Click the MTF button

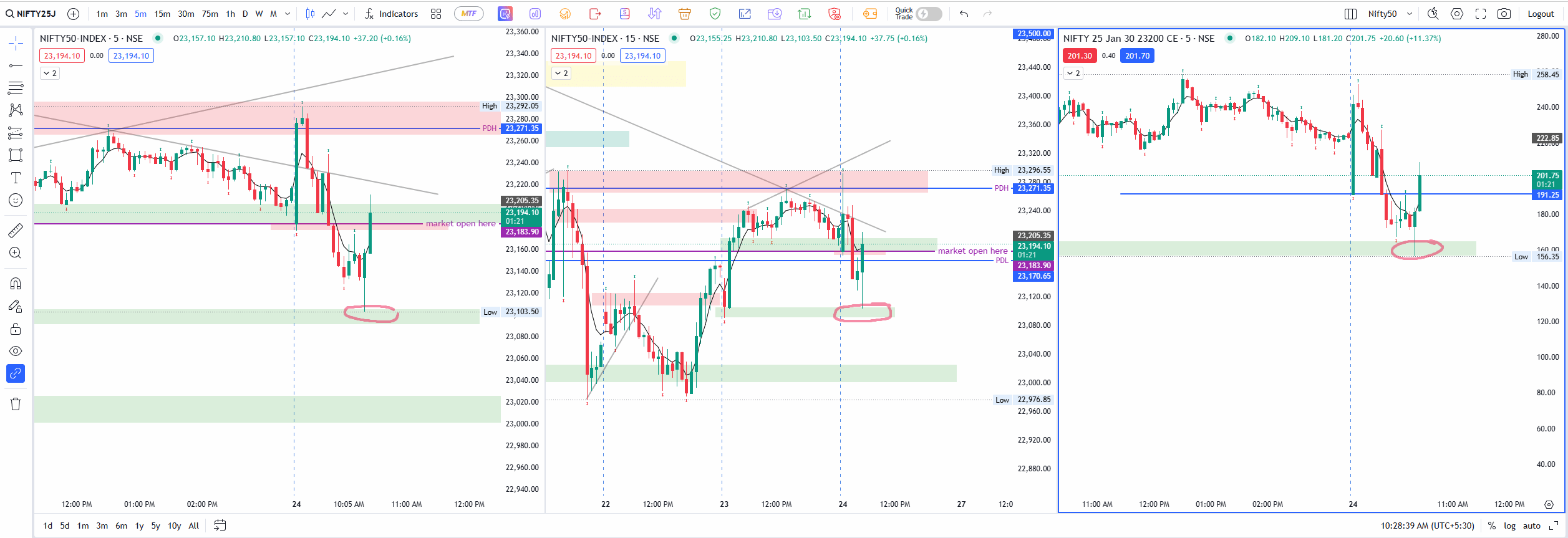click(x=469, y=14)
